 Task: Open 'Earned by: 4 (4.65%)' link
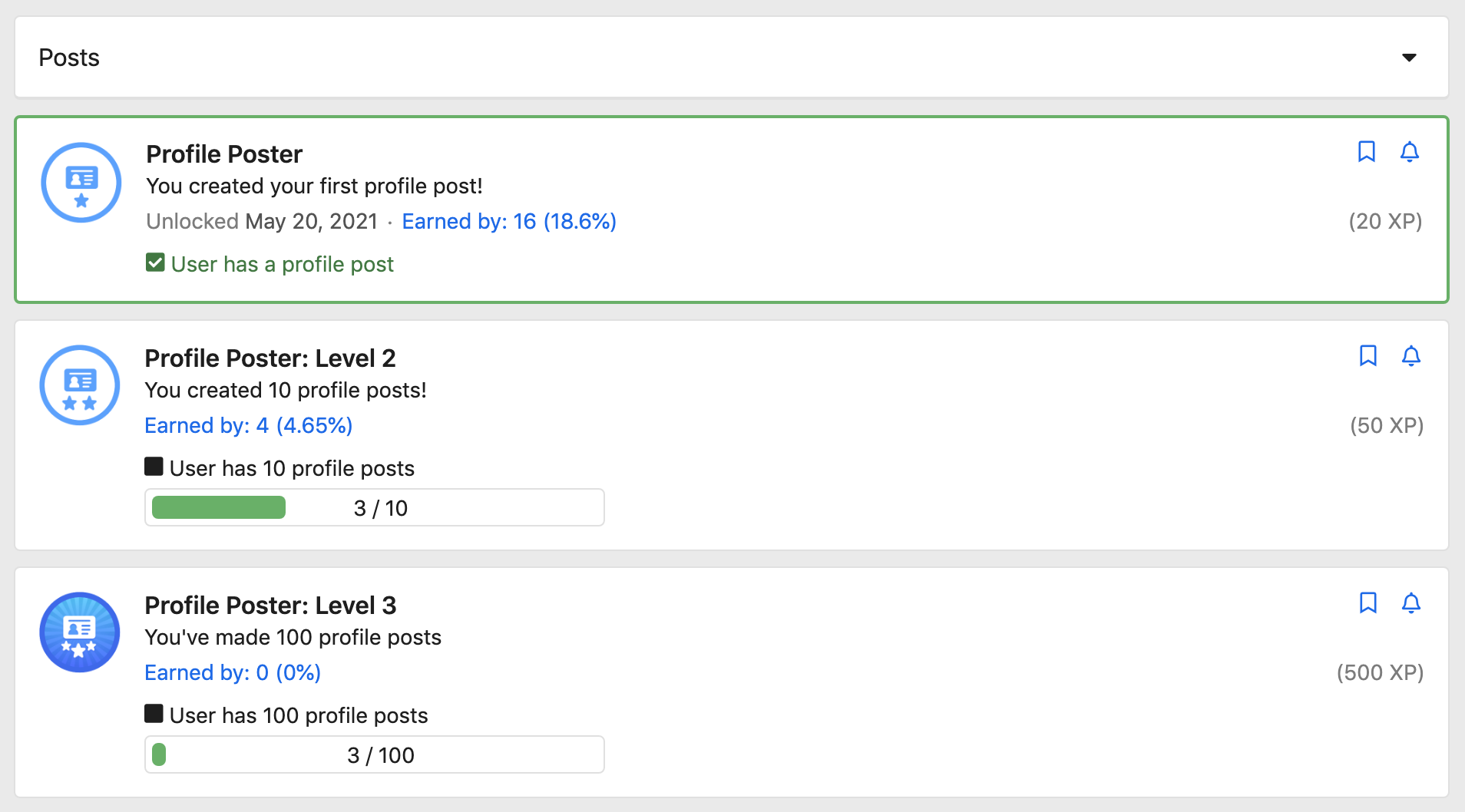[x=248, y=426]
